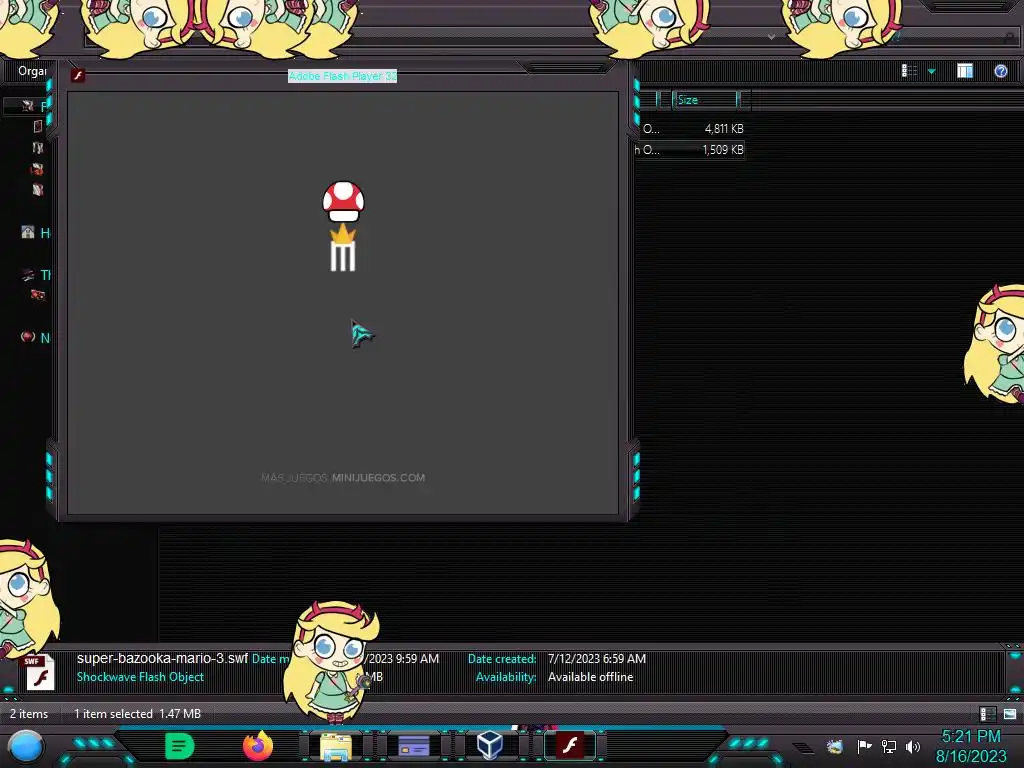Click the 1 item selected 1.47 MB status

pos(137,714)
